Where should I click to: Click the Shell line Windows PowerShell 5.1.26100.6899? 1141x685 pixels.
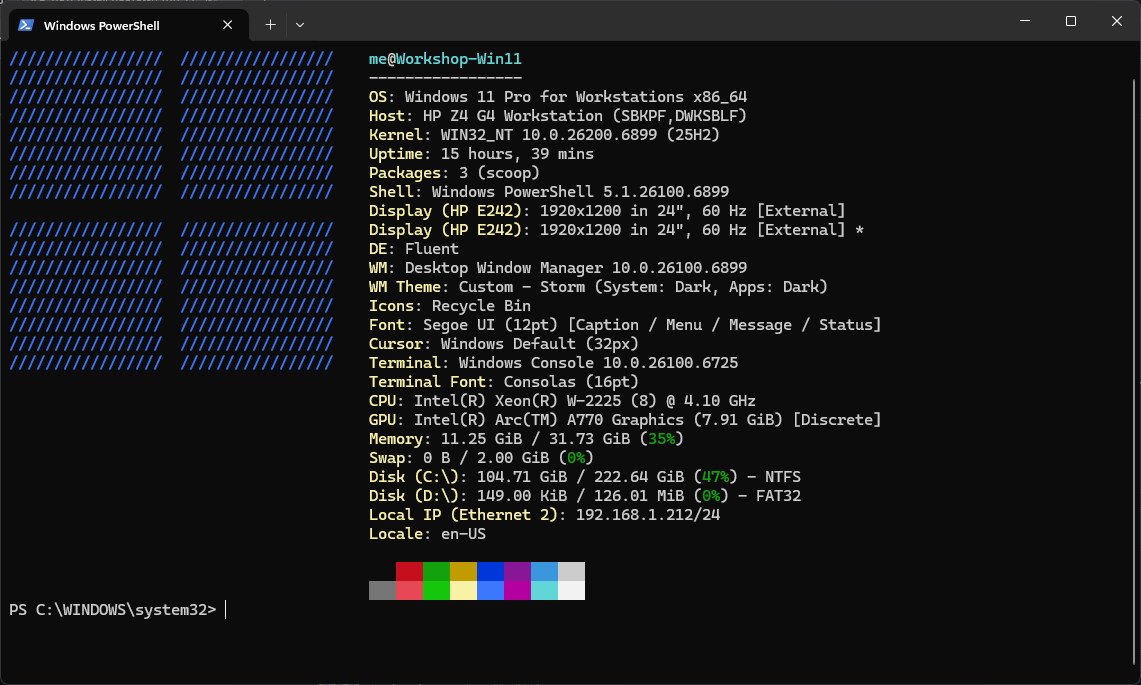tap(549, 191)
